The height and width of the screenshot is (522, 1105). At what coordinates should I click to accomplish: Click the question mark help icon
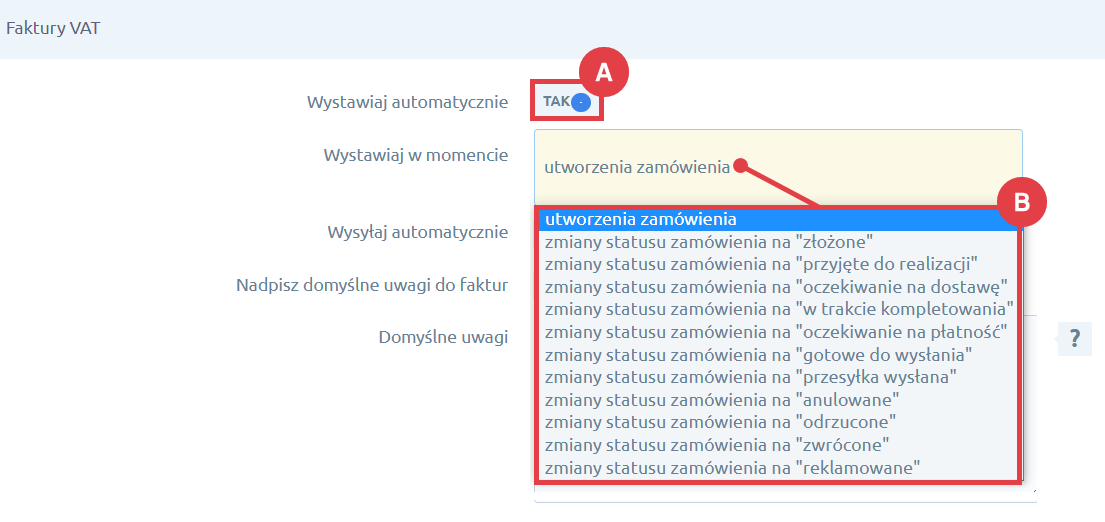1074,339
